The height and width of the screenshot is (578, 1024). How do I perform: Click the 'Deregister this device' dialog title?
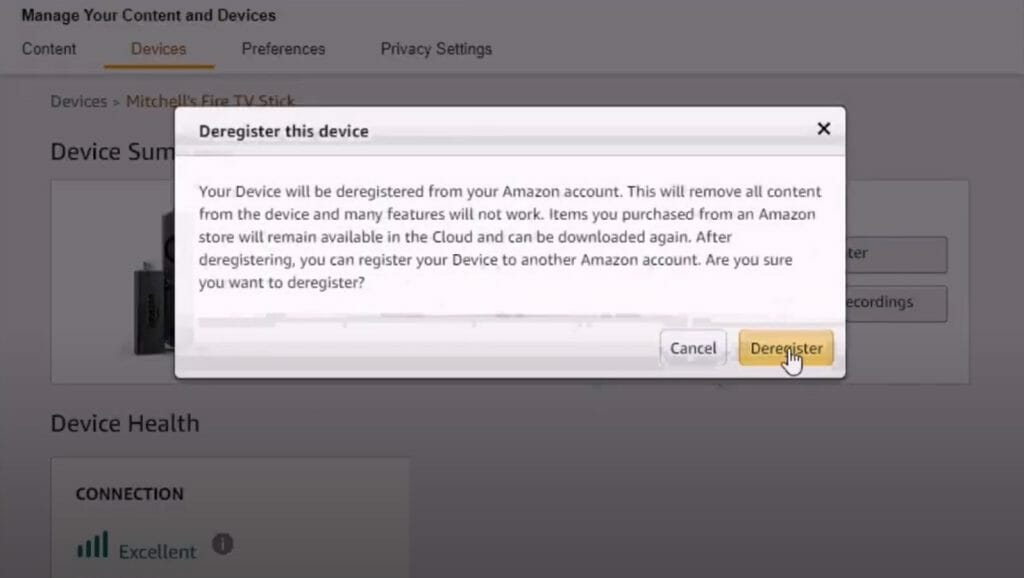pyautogui.click(x=284, y=131)
